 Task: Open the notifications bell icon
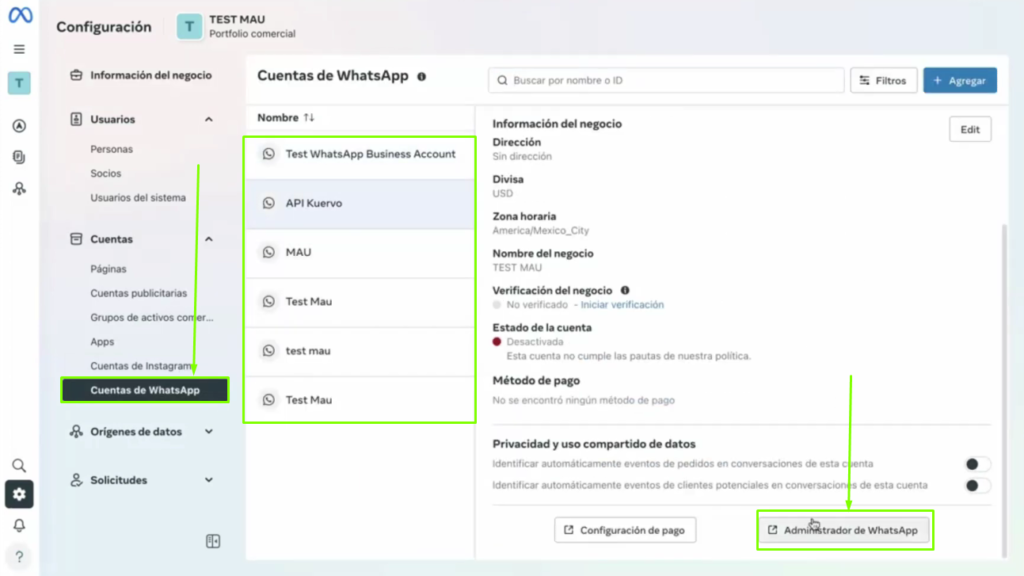[x=19, y=524]
